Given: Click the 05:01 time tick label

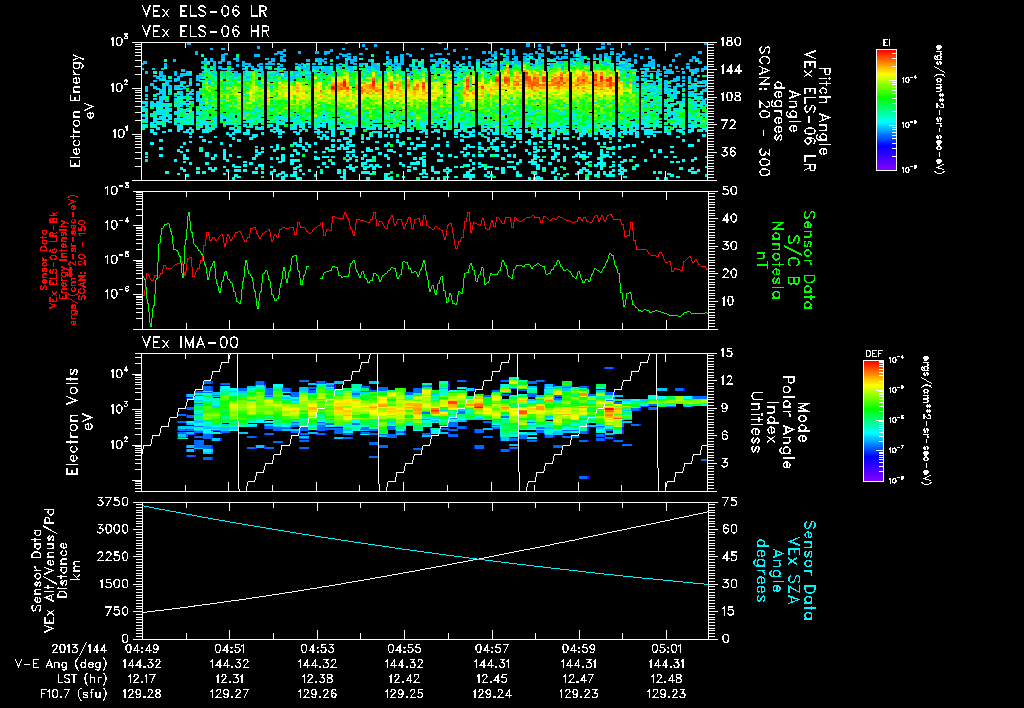Looking at the screenshot, I should click(x=666, y=650).
